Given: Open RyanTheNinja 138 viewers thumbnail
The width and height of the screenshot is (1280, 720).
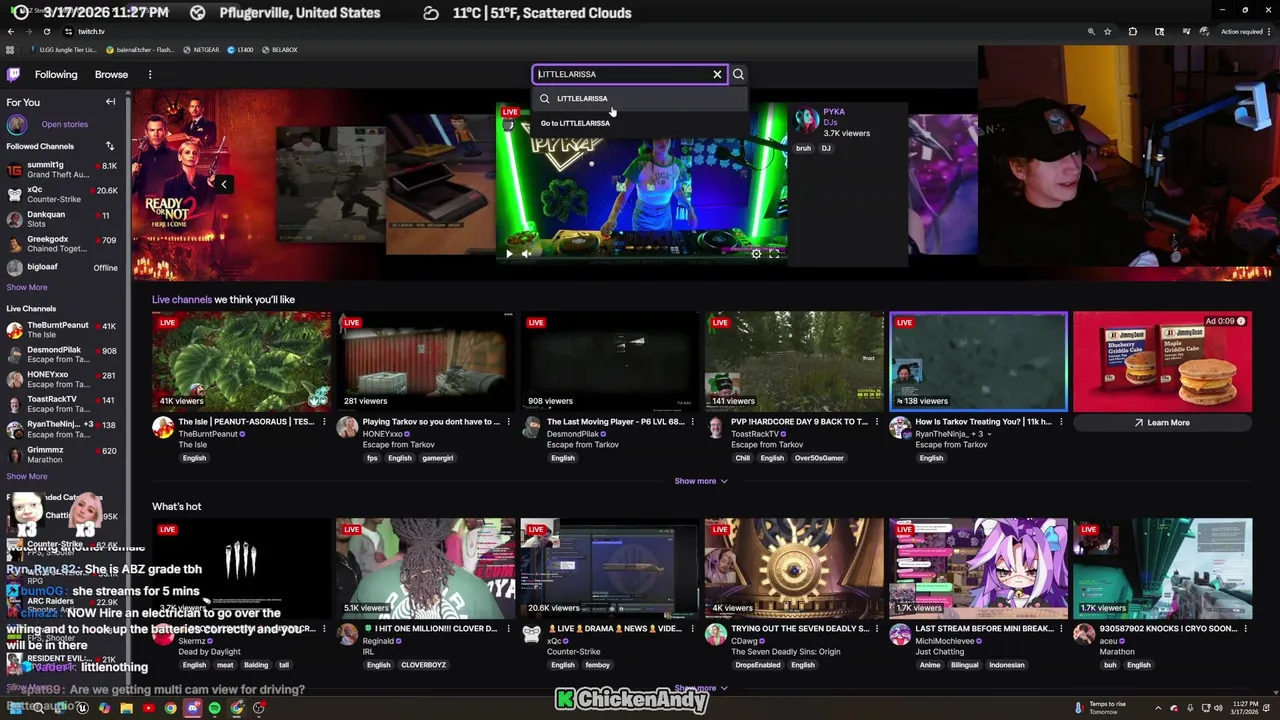Looking at the screenshot, I should [978, 361].
